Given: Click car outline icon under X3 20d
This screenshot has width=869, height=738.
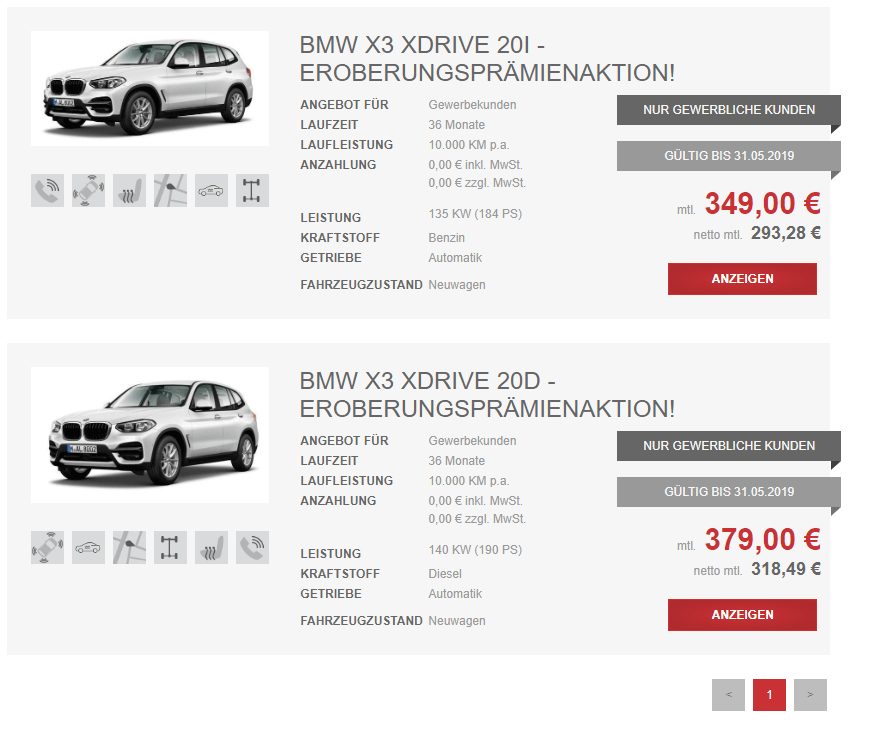Looking at the screenshot, I should (88, 547).
